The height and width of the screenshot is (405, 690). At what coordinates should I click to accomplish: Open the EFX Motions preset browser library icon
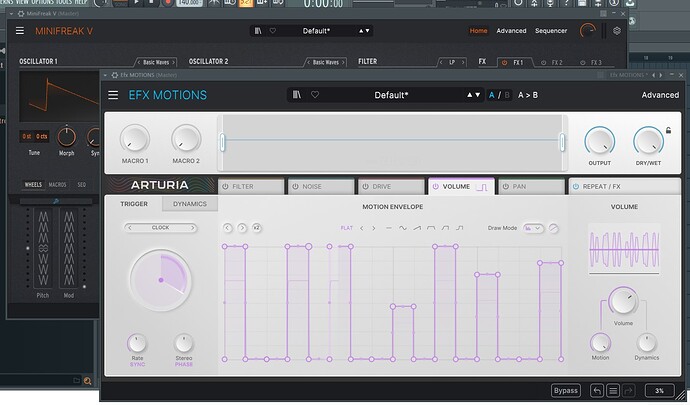[x=297, y=95]
